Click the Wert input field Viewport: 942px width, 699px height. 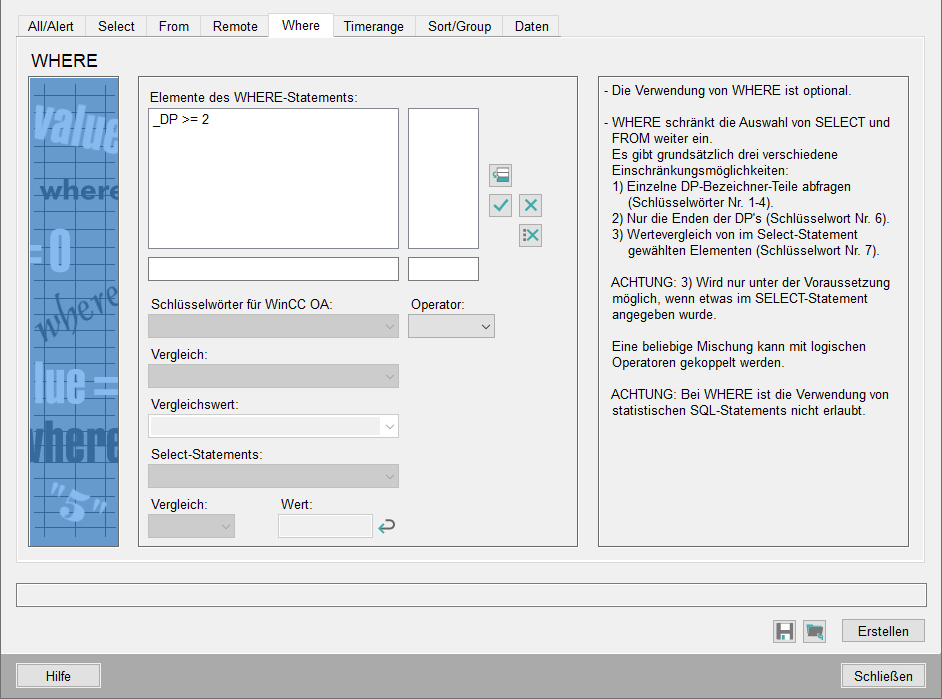point(325,526)
